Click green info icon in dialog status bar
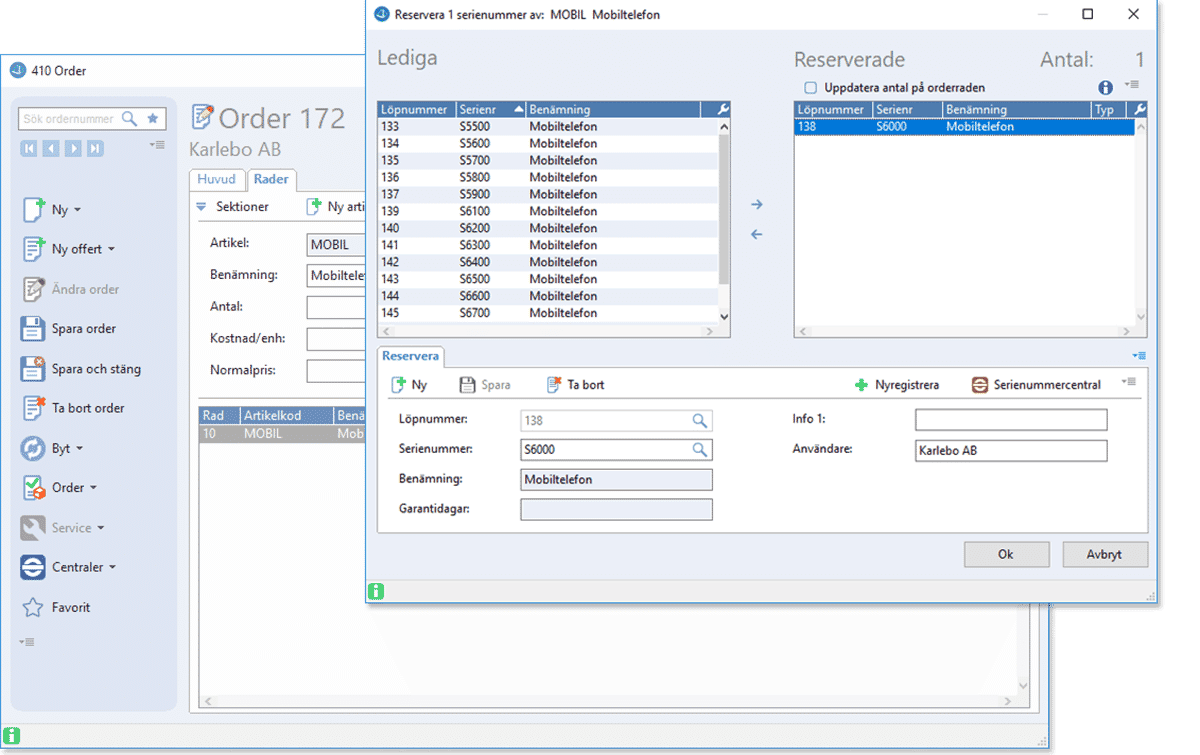This screenshot has width=1200, height=755. coord(376,592)
